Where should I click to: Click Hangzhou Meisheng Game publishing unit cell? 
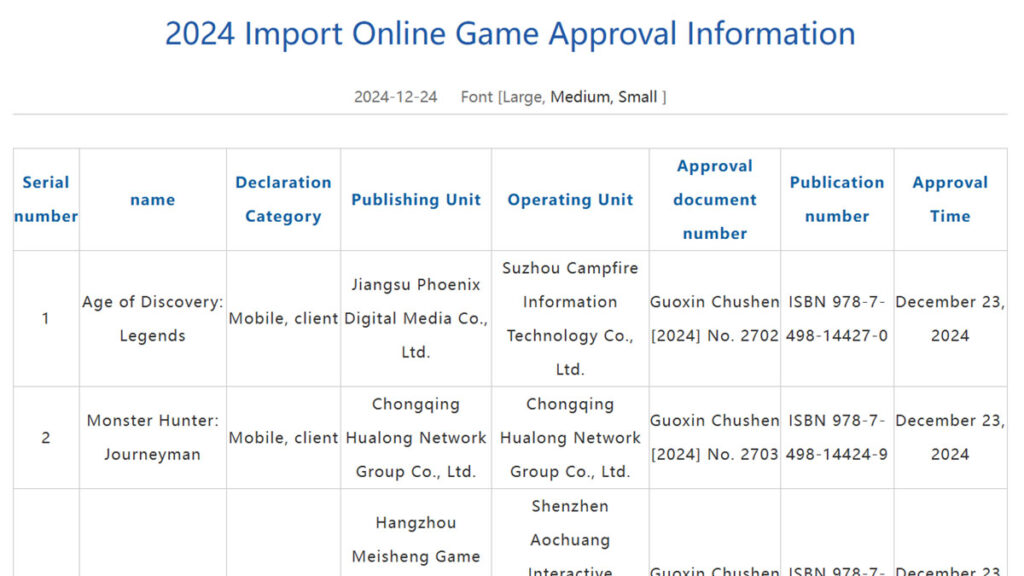click(416, 540)
